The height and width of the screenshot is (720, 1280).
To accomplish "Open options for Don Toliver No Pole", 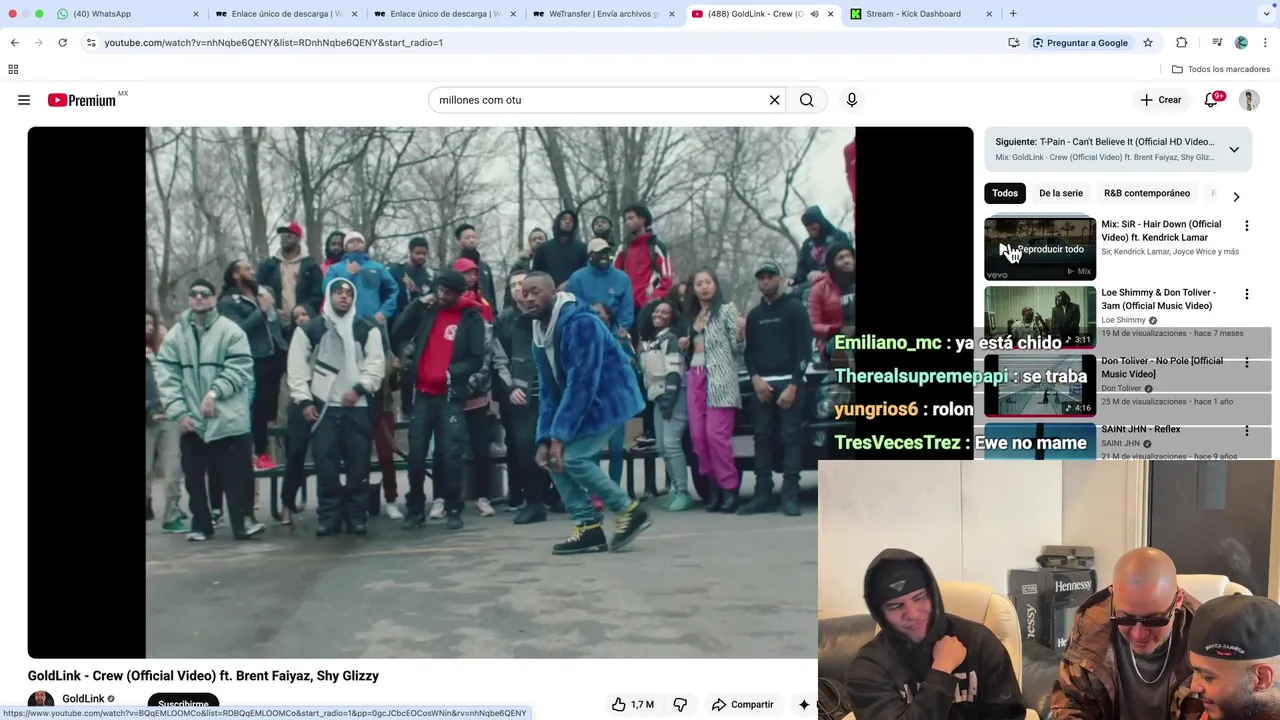I will [1246, 362].
